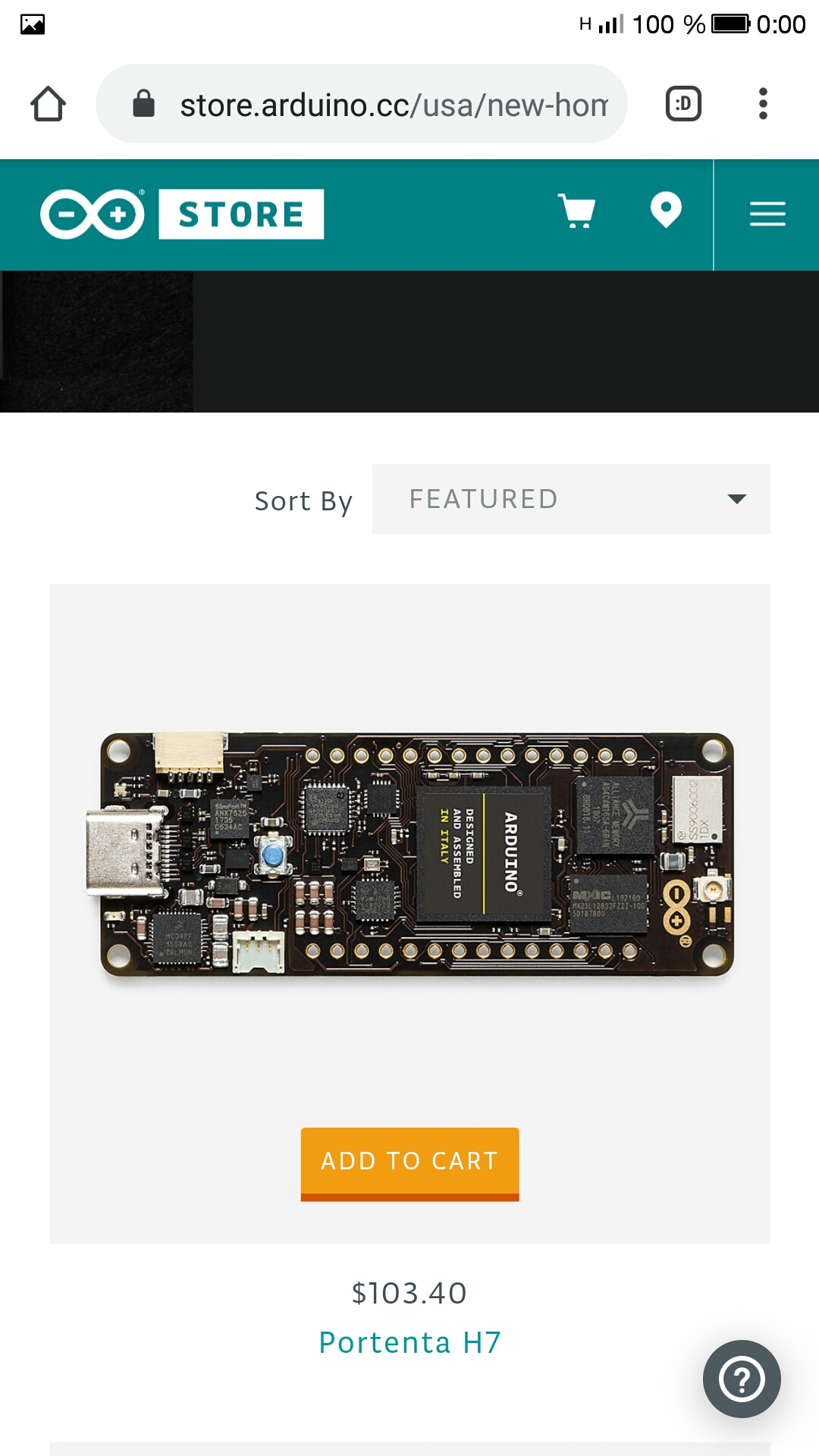819x1456 pixels.
Task: Tap the help question mark bubble
Action: coord(742,1379)
